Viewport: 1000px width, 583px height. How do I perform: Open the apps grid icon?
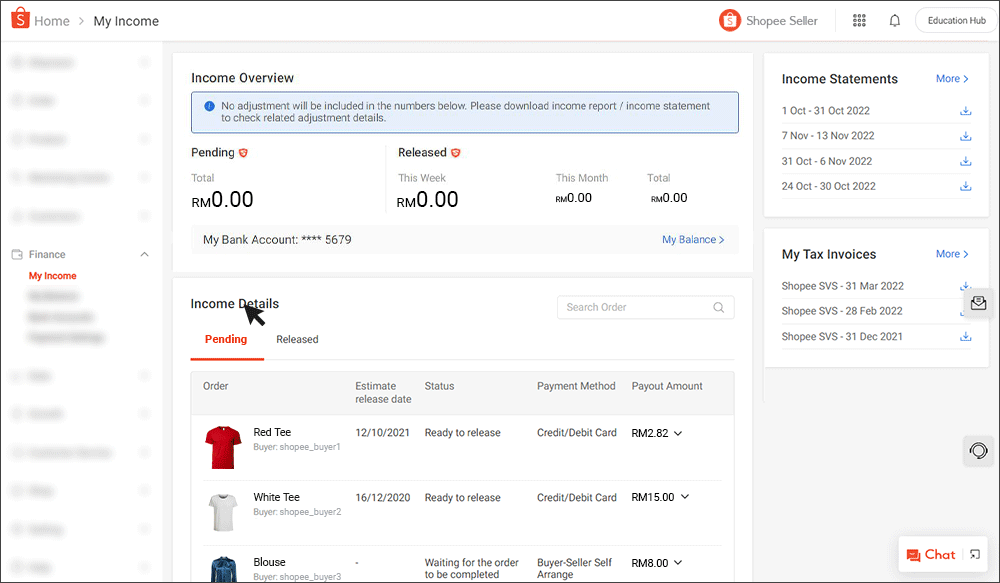tap(859, 20)
